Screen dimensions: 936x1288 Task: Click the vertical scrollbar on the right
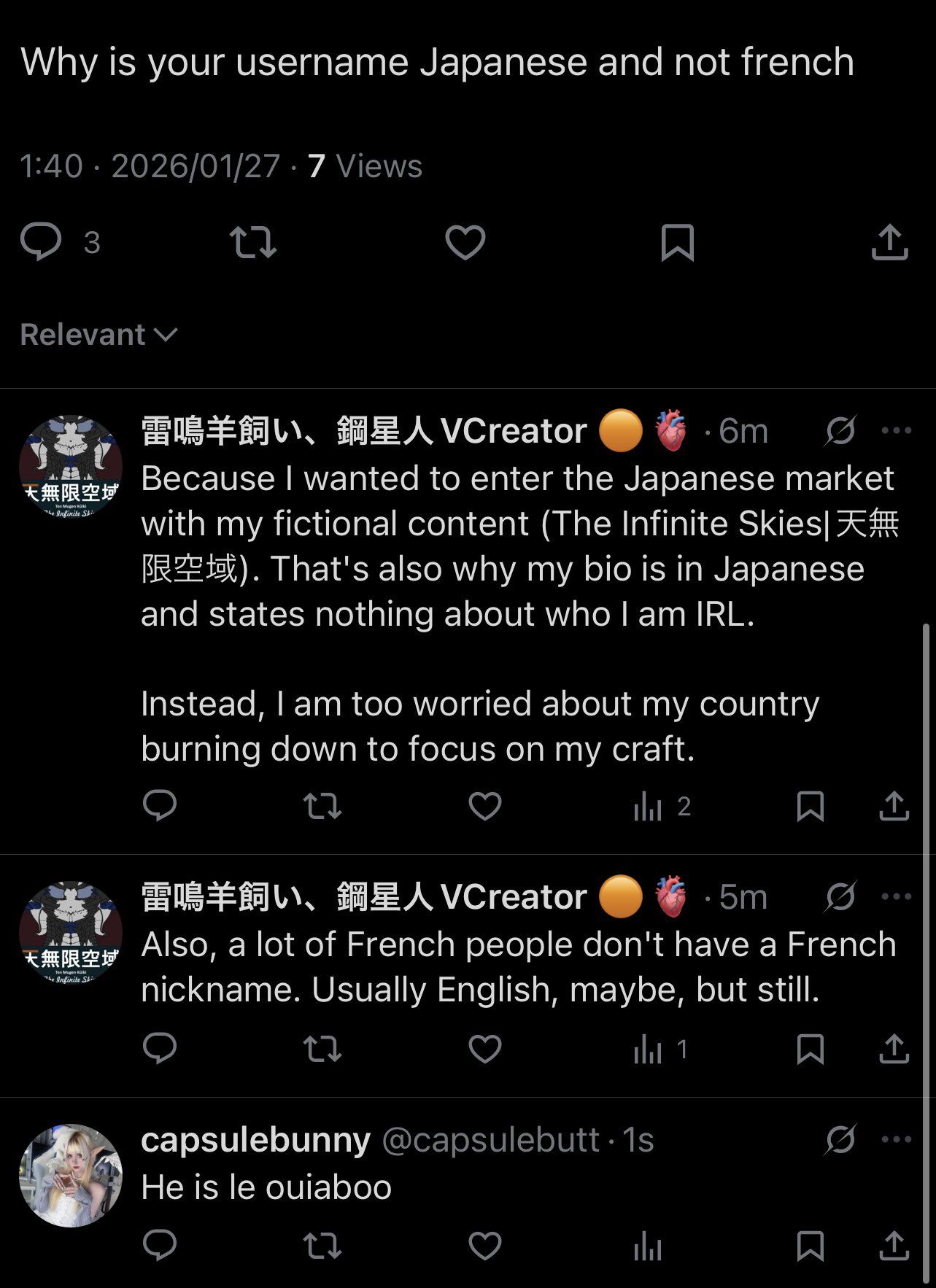pos(927,948)
